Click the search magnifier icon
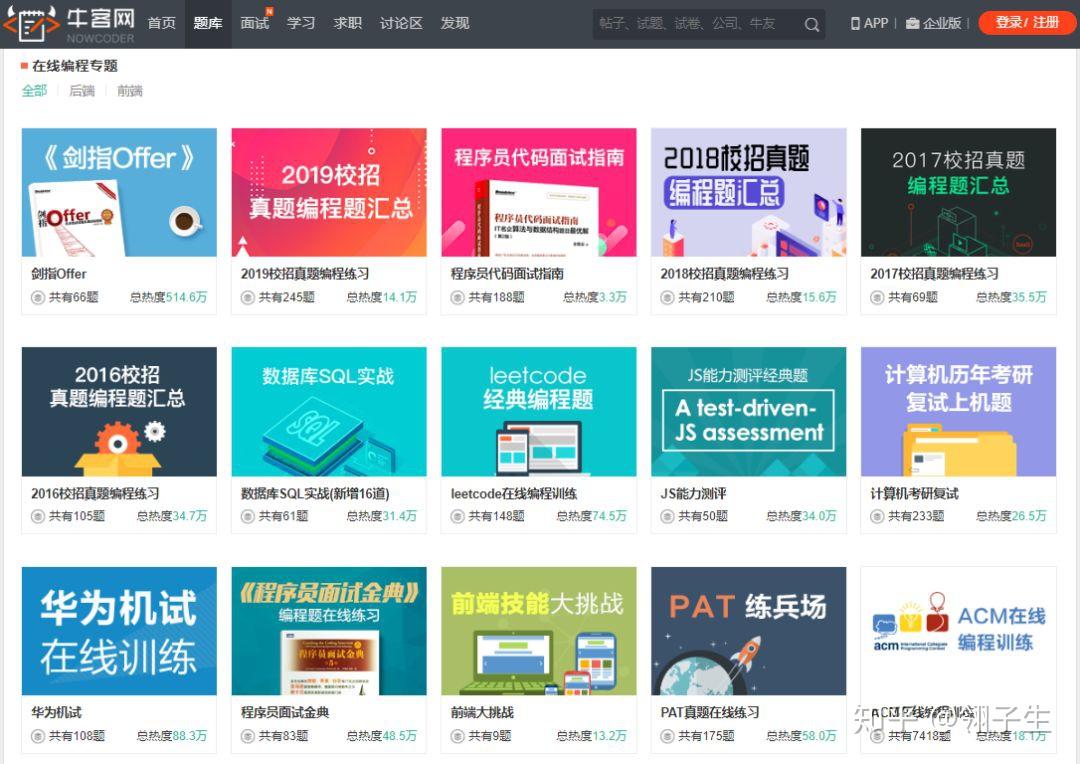Image resolution: width=1080 pixels, height=764 pixels. click(811, 25)
